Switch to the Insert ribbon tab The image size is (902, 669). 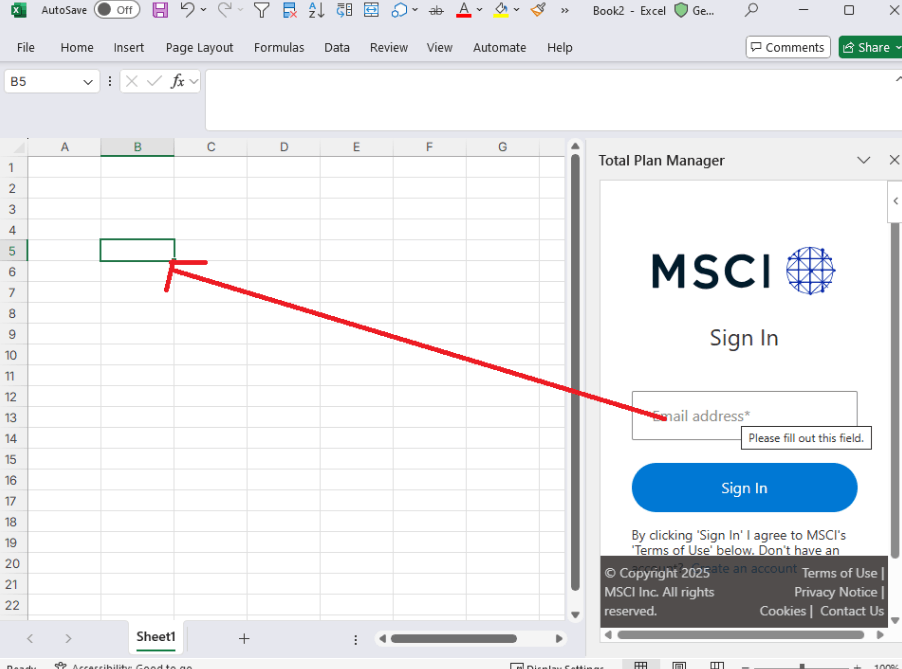129,48
